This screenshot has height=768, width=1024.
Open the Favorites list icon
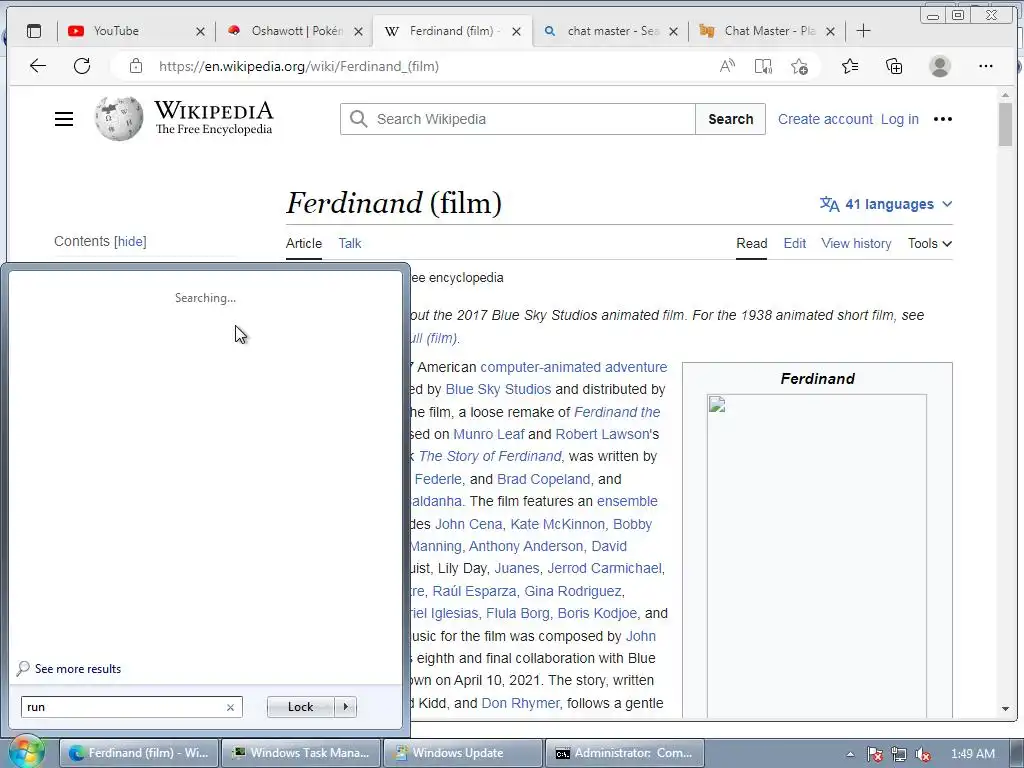[x=850, y=66]
